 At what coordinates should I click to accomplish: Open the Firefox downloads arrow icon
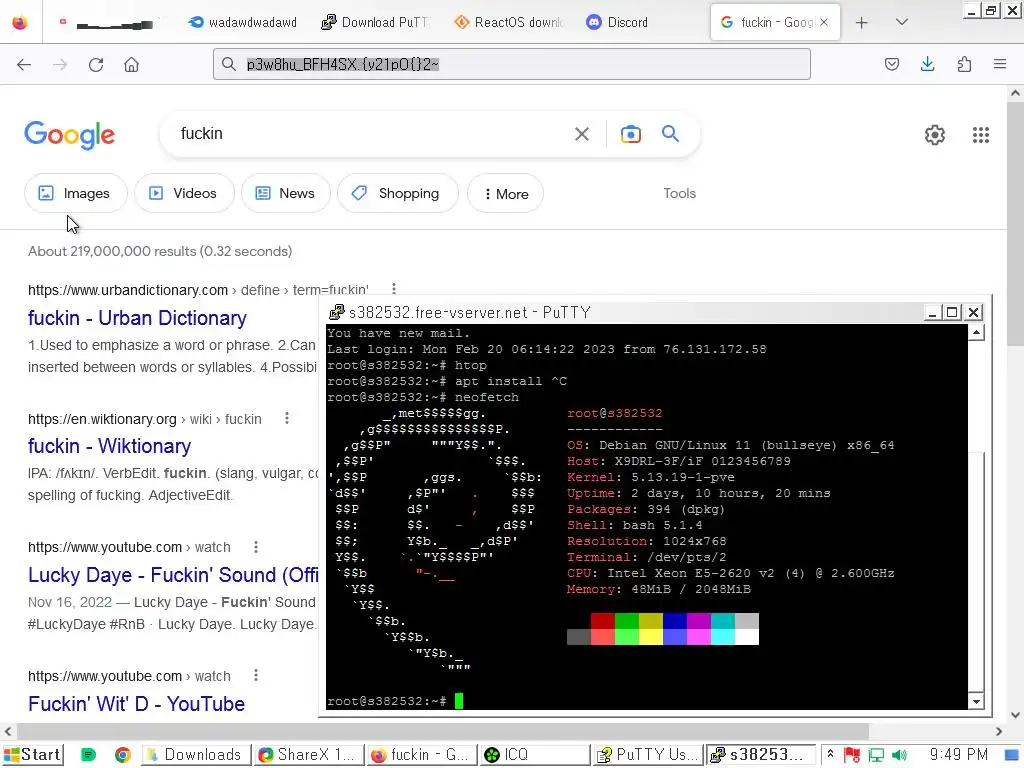point(927,64)
